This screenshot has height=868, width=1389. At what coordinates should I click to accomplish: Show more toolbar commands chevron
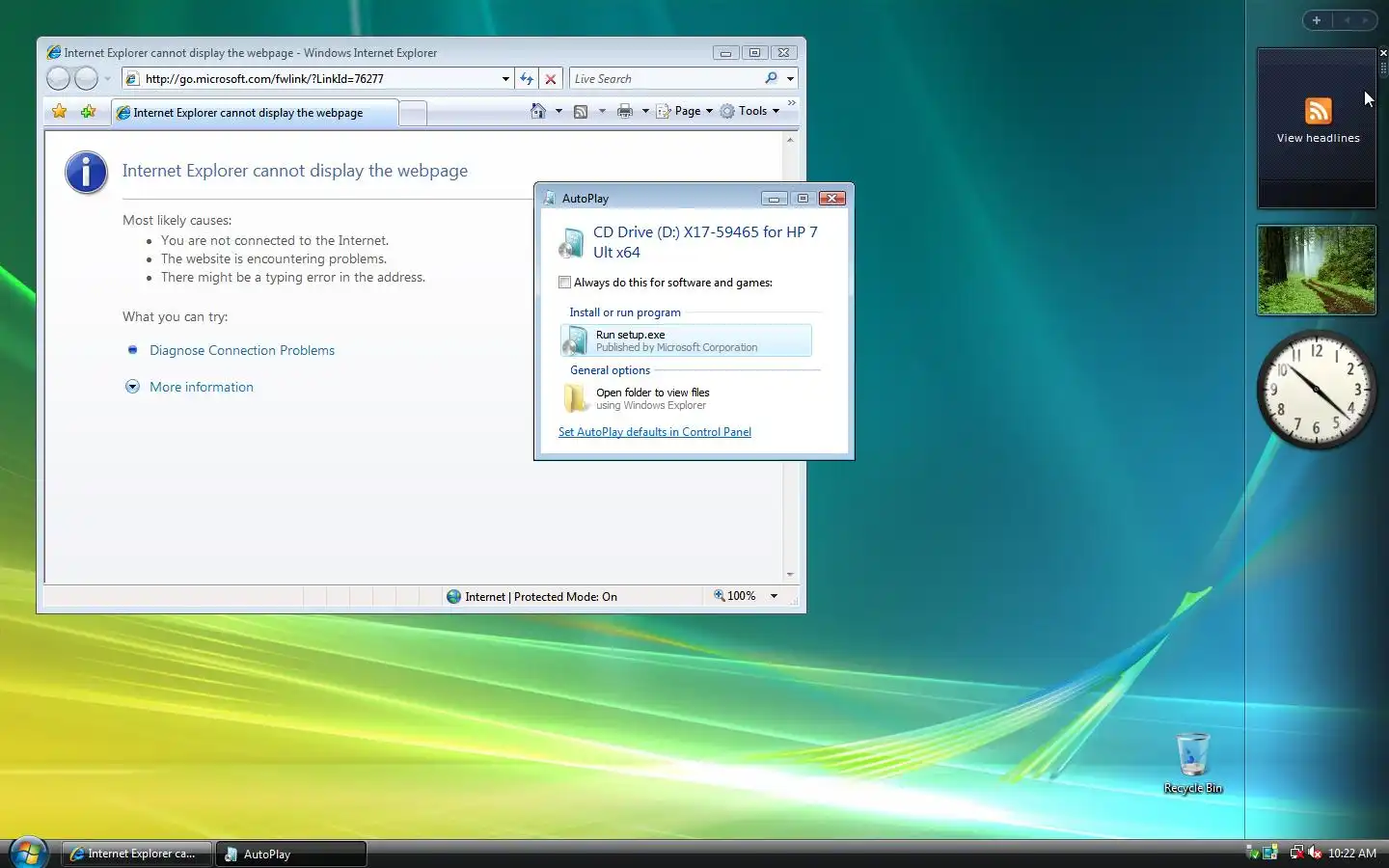(x=792, y=103)
